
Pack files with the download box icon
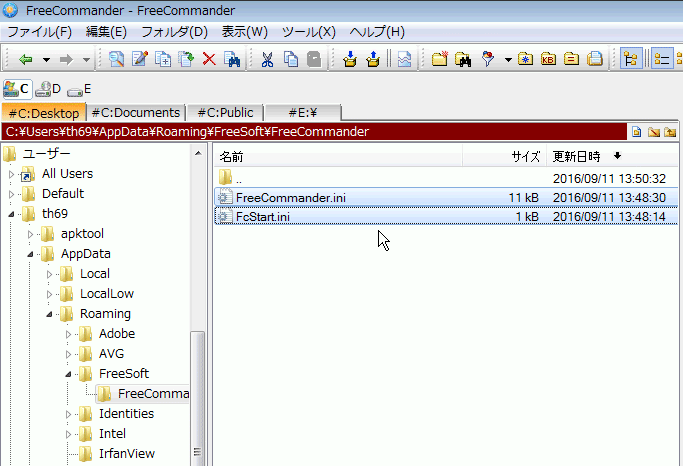(350, 59)
